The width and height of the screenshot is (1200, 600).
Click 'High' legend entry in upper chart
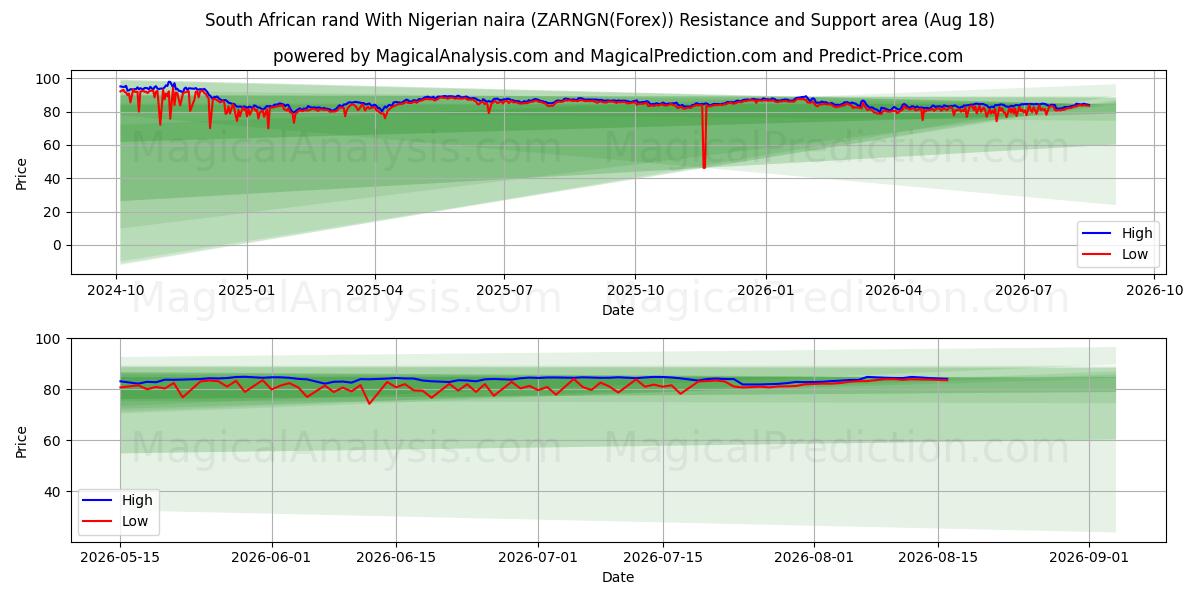pyautogui.click(x=1137, y=233)
